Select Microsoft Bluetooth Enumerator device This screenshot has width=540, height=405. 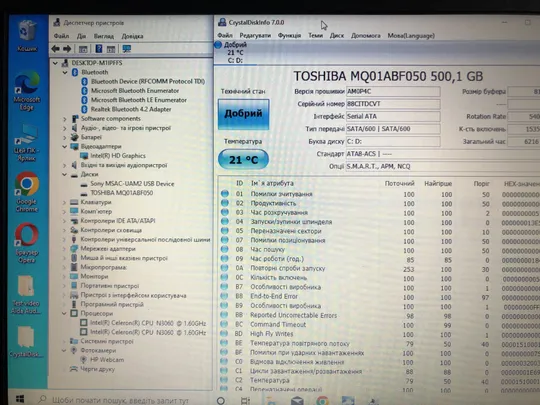(135, 91)
